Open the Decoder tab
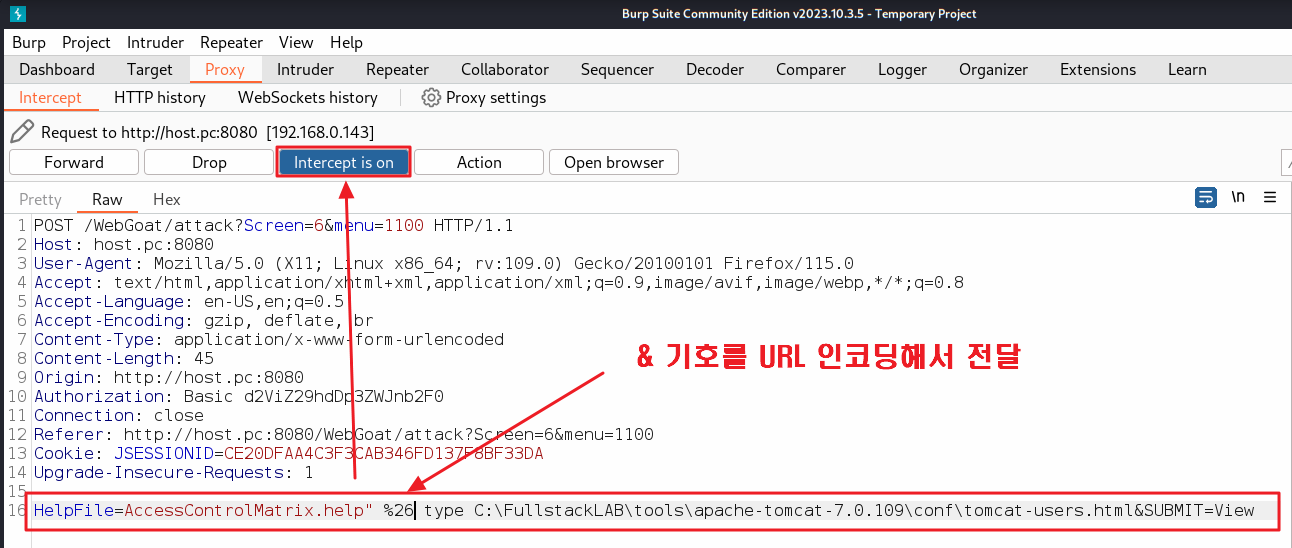 [715, 69]
